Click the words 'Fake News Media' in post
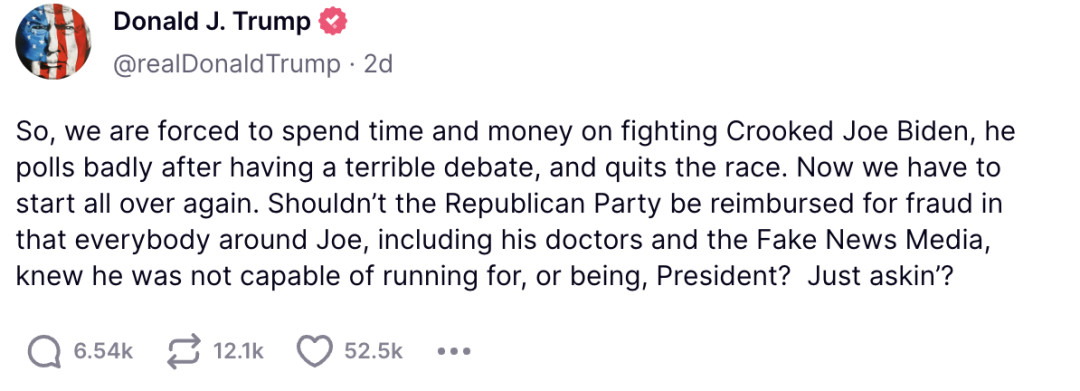The width and height of the screenshot is (1080, 391). [906, 239]
